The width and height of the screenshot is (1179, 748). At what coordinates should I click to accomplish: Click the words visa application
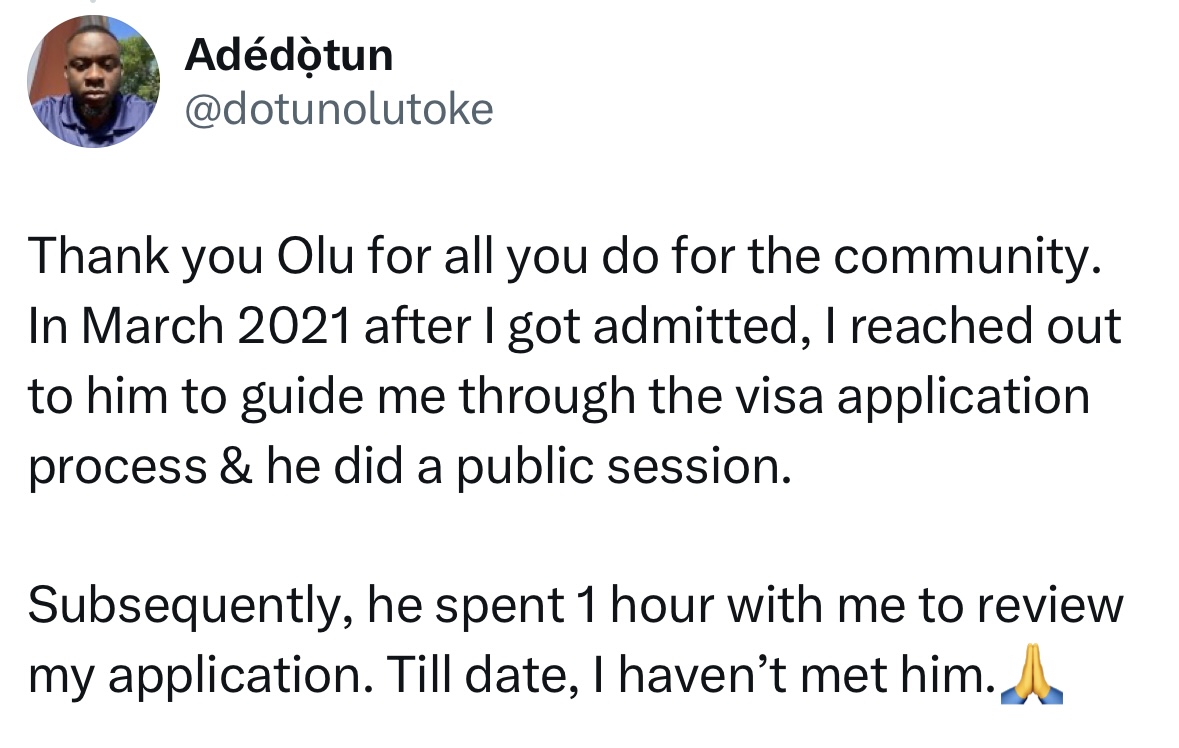tap(912, 397)
